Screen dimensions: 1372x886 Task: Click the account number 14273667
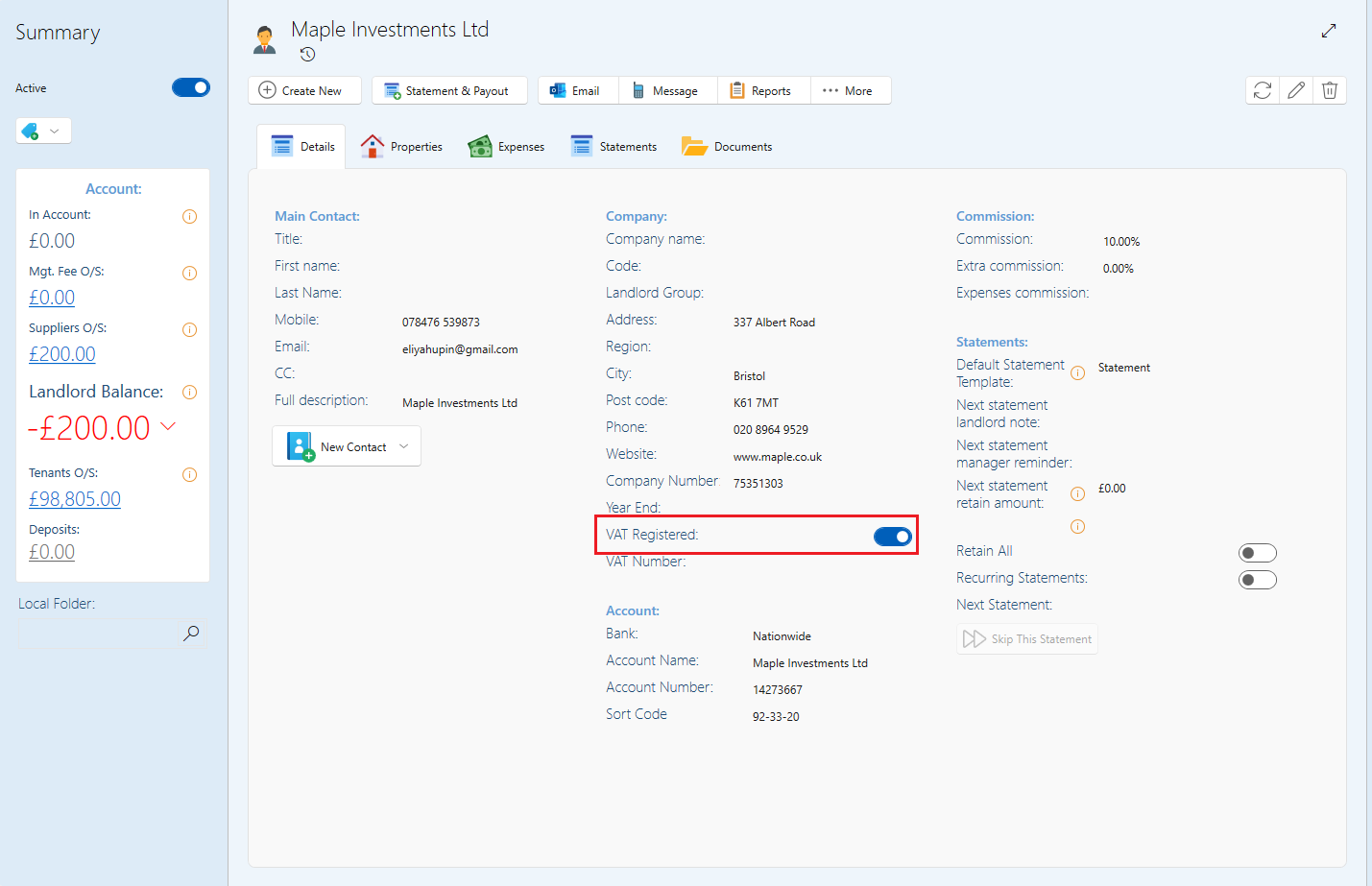click(778, 690)
